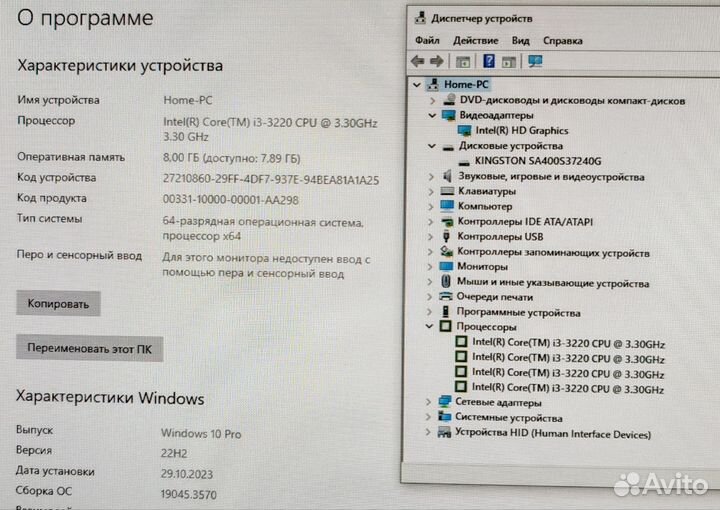
Task: Select Intel(R) HD Graphics entry
Action: click(x=522, y=131)
